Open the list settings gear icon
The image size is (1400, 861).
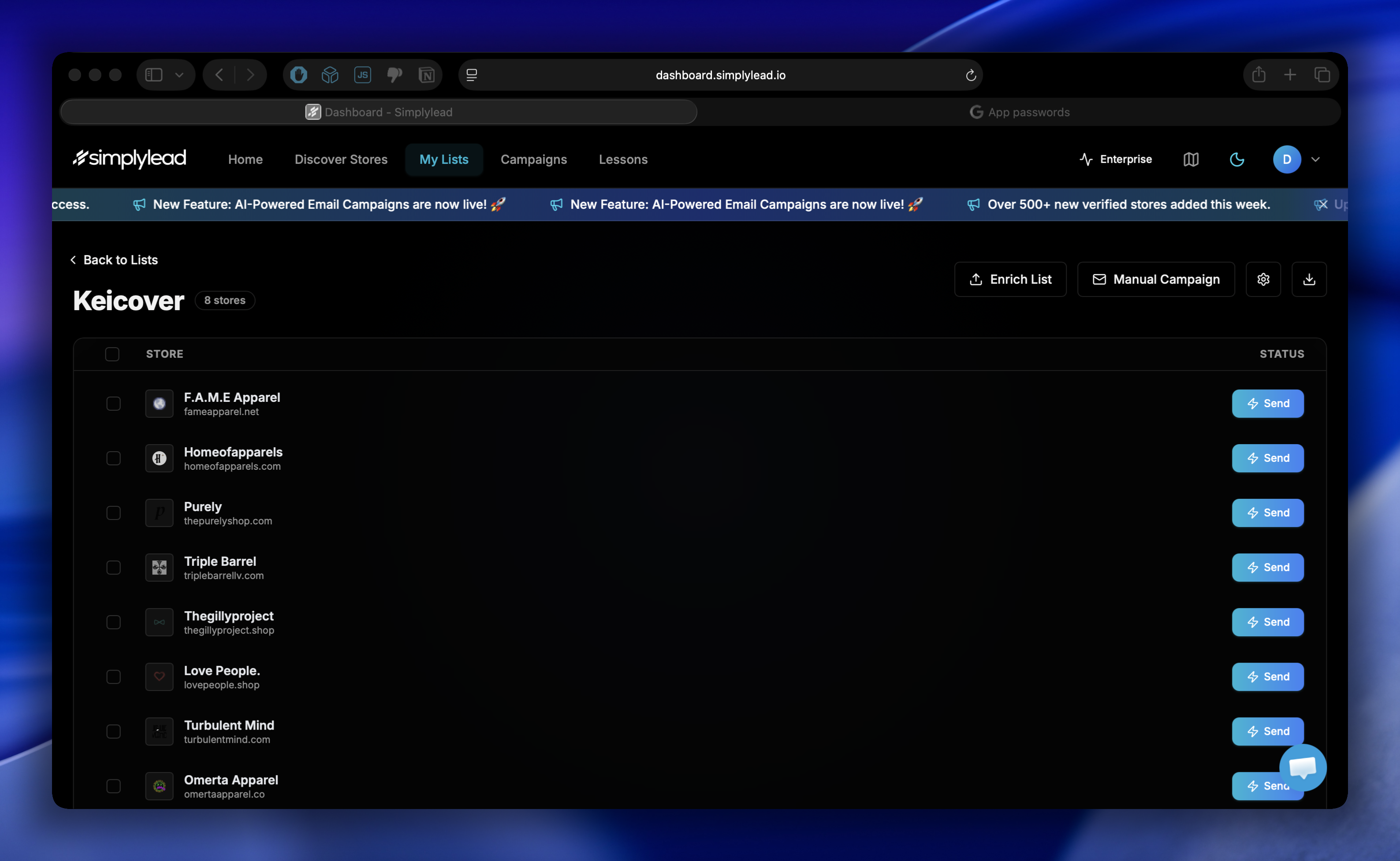pyautogui.click(x=1263, y=279)
